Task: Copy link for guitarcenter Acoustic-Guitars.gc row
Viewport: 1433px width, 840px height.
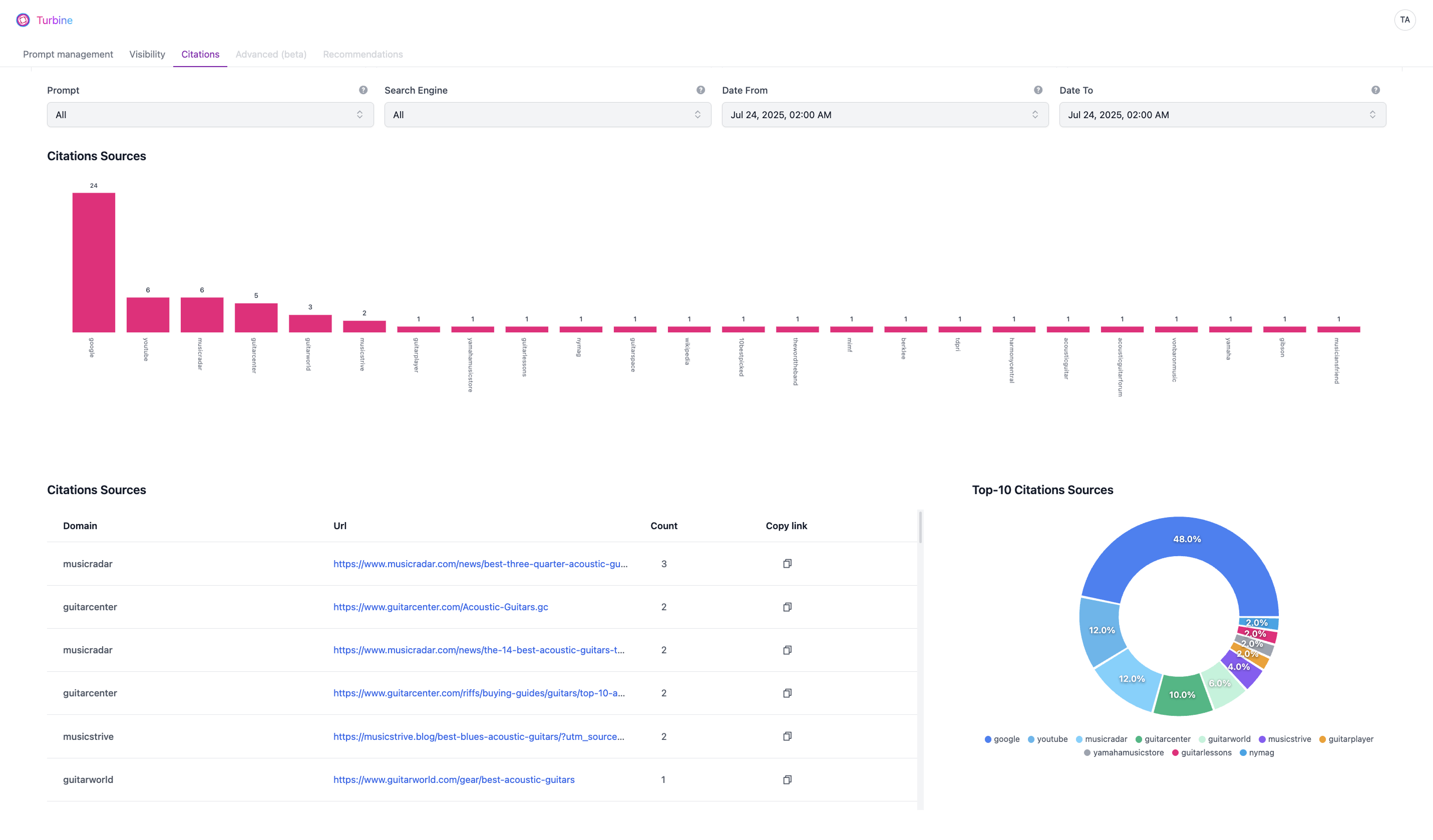Action: tap(787, 607)
